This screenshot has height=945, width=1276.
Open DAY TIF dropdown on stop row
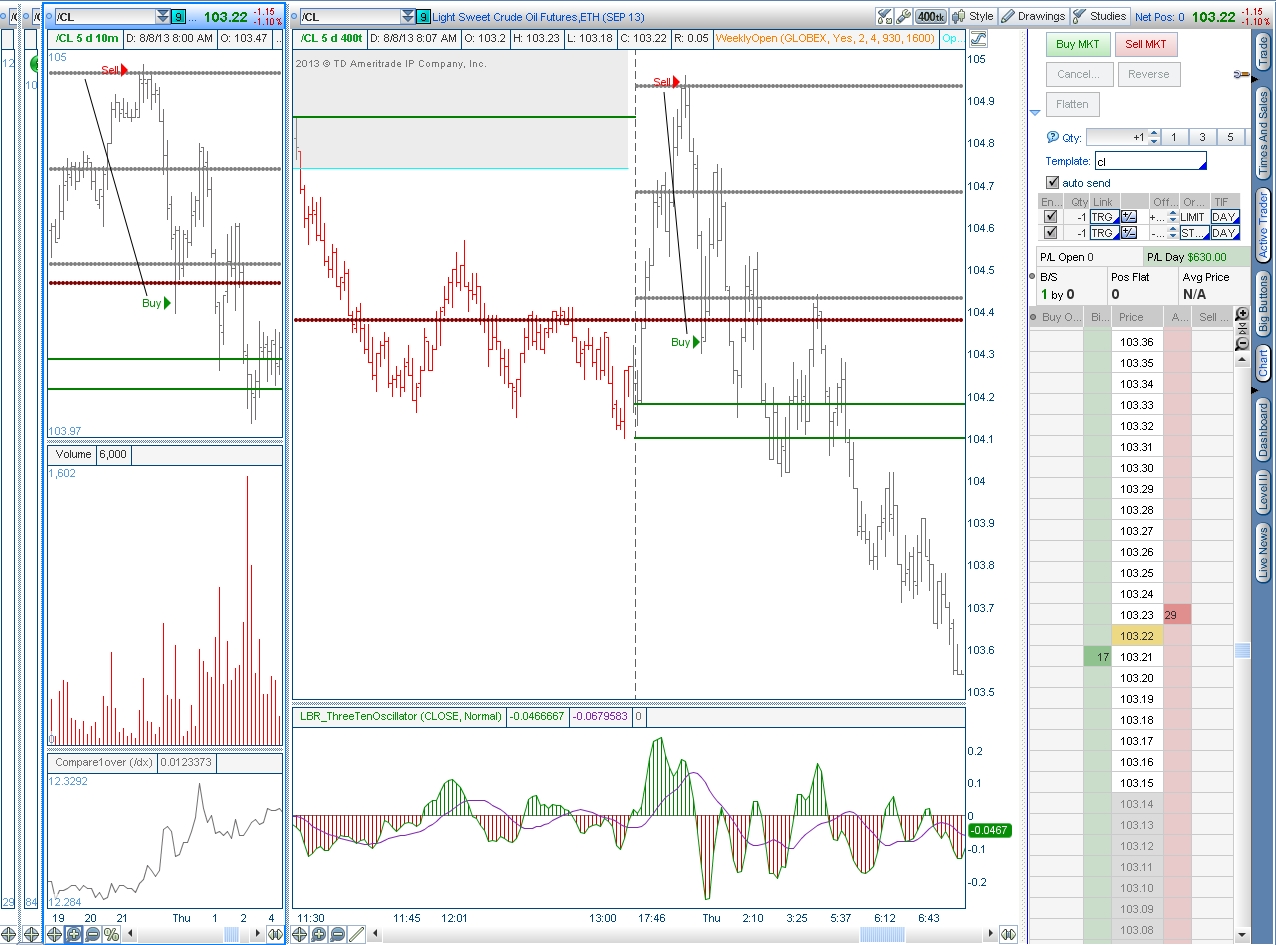(1225, 233)
